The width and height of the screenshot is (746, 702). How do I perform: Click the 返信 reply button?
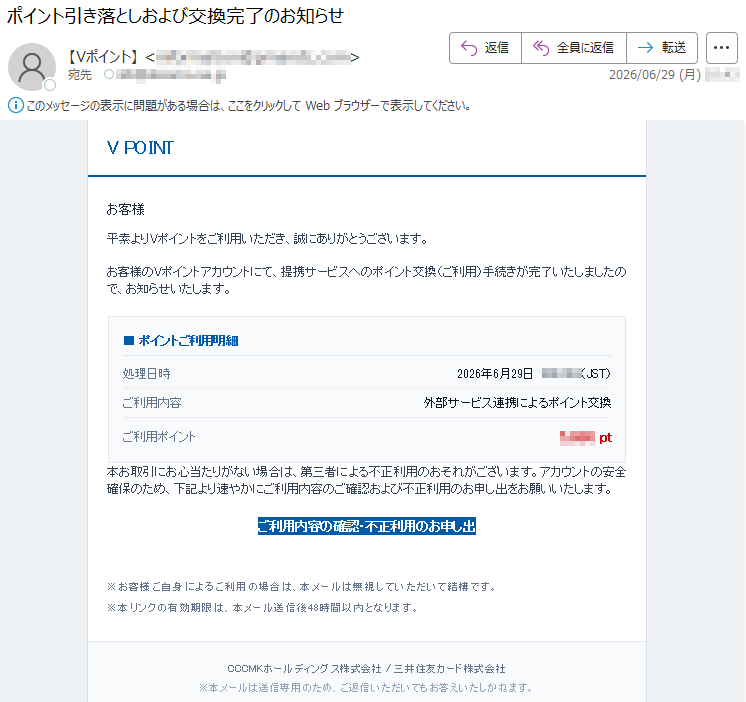(485, 48)
